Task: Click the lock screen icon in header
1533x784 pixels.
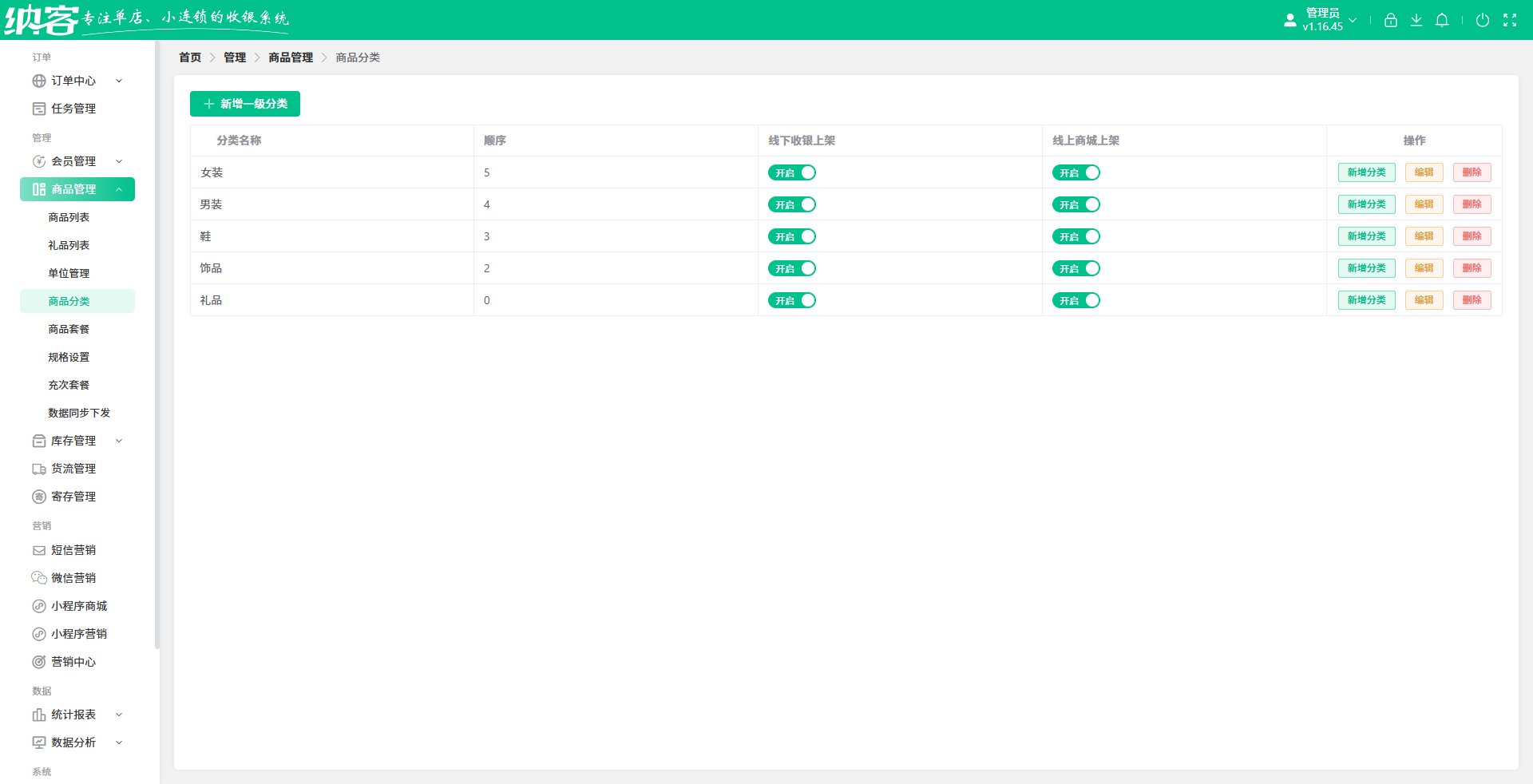Action: pos(1390,20)
